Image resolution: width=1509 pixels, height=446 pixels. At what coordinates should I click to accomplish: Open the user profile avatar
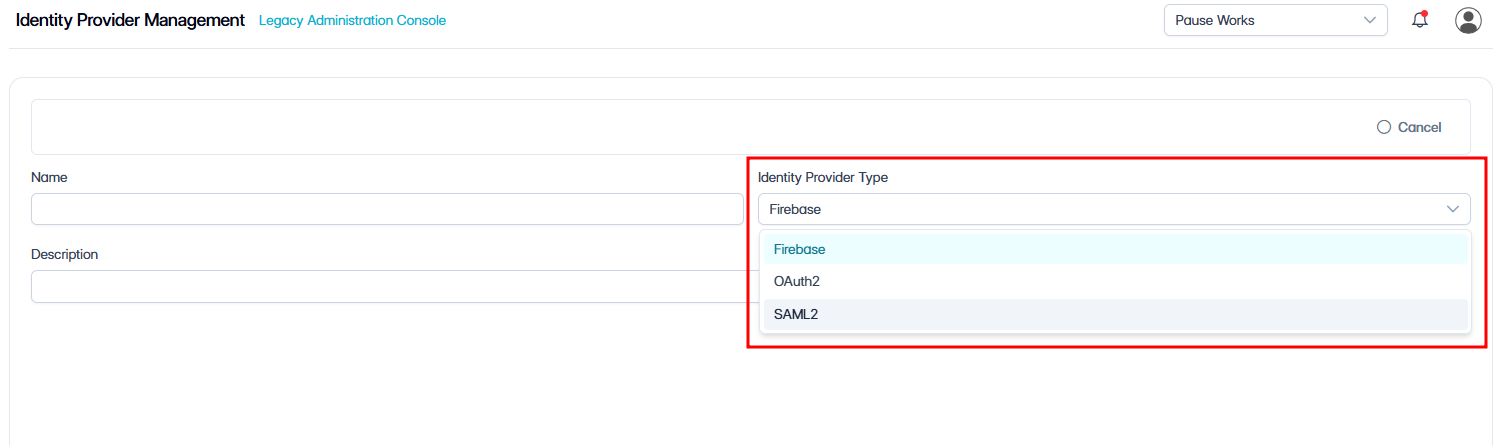pos(1468,20)
